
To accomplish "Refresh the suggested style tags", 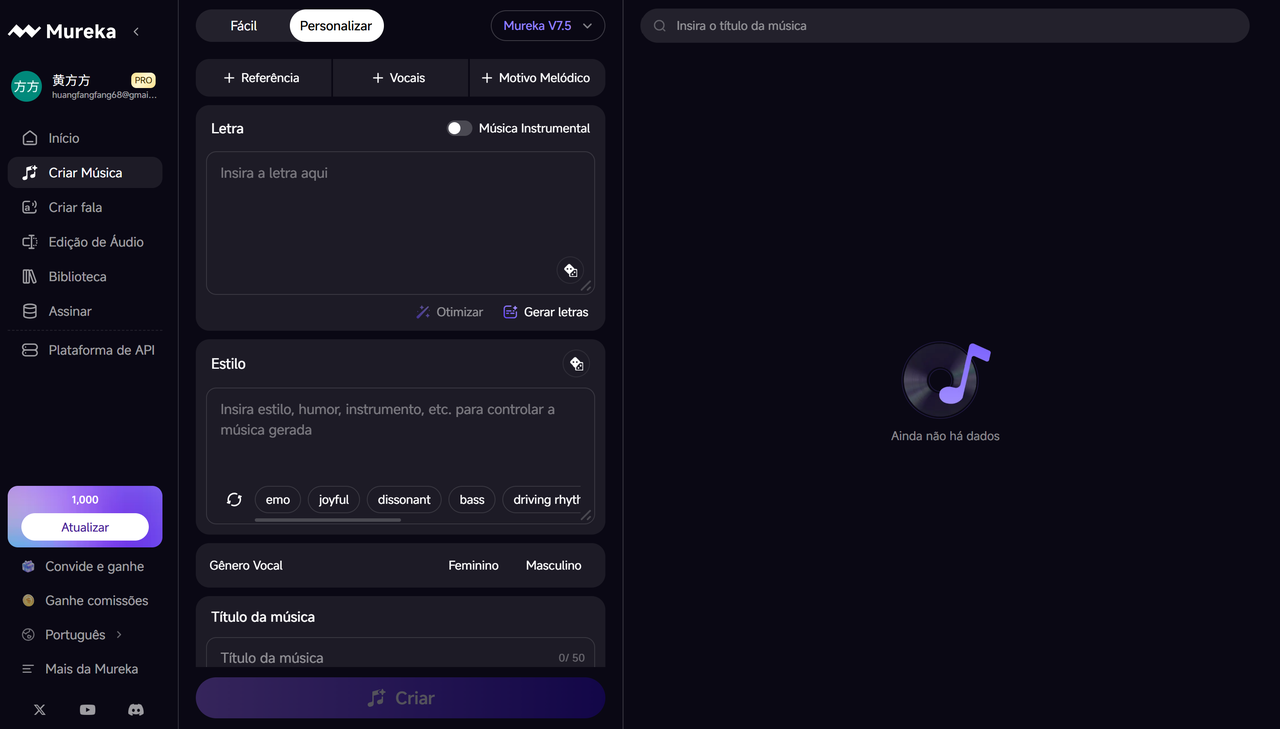I will click(233, 499).
